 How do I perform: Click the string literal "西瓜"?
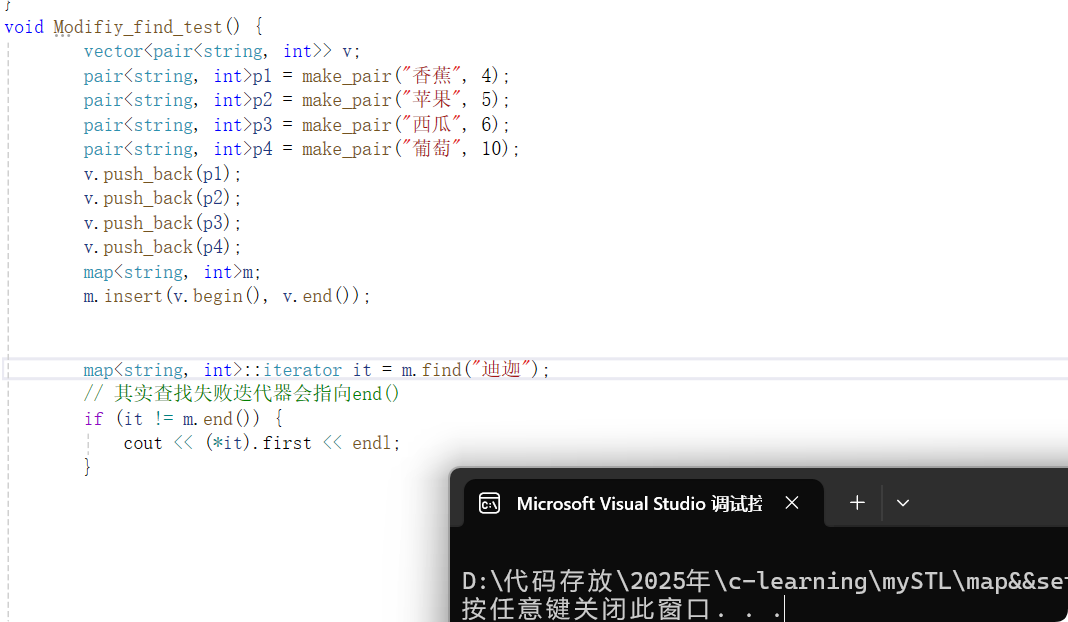(432, 125)
